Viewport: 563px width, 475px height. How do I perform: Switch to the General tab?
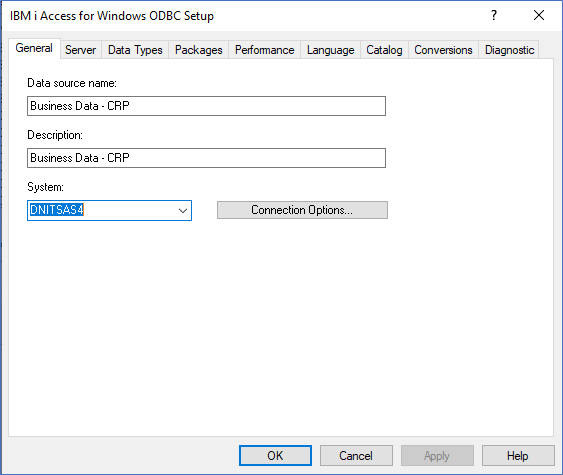point(34,48)
